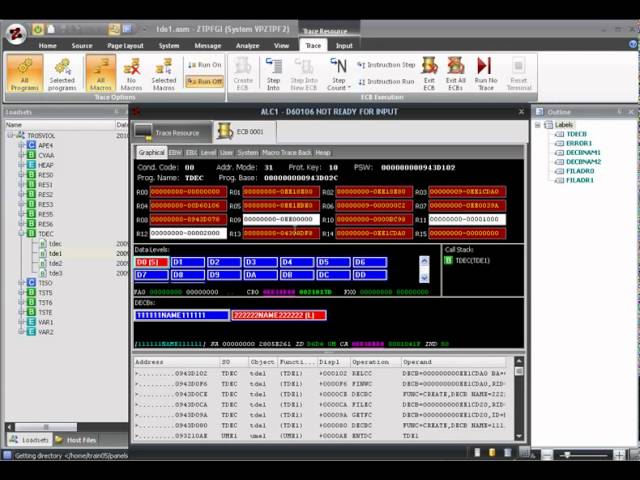The height and width of the screenshot is (480, 640).
Task: Switch to the Trace Resource panel tab
Action: pyautogui.click(x=171, y=132)
